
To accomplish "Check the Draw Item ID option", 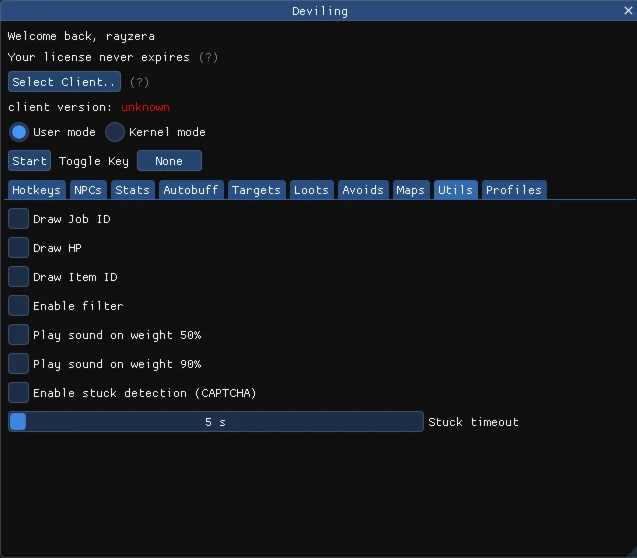I will click(19, 277).
